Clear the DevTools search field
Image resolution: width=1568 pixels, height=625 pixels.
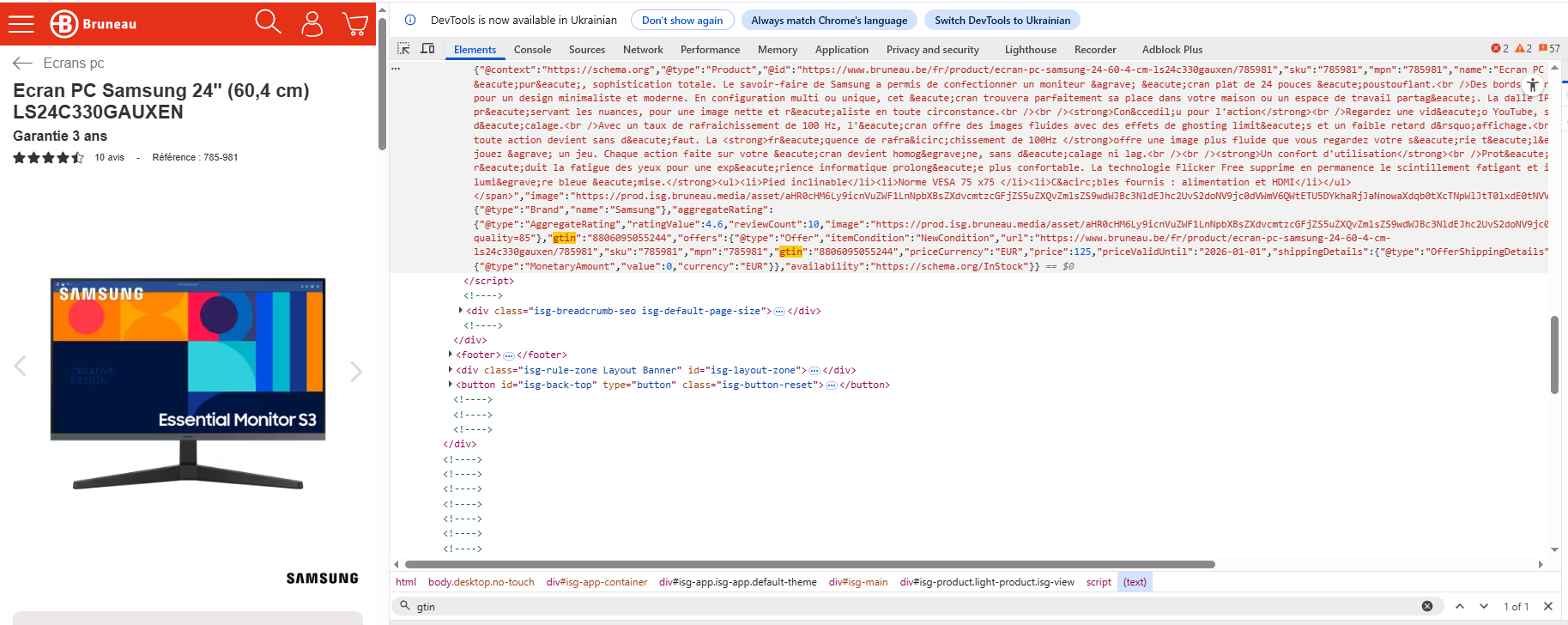[1427, 606]
